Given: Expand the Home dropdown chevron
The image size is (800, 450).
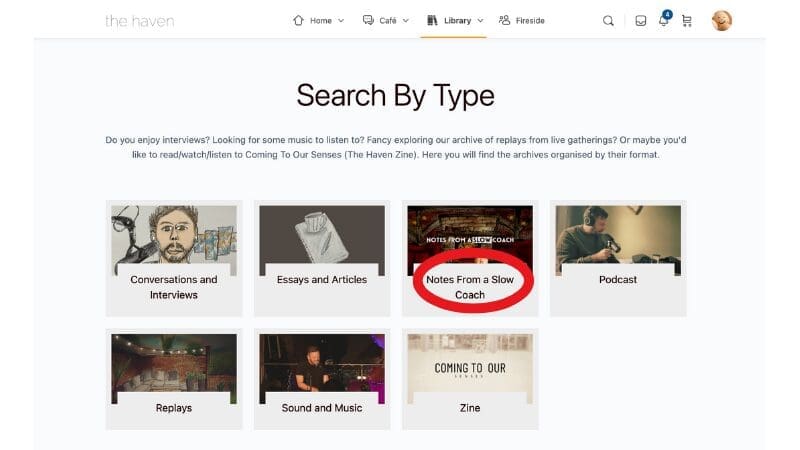Looking at the screenshot, I should pyautogui.click(x=341, y=21).
